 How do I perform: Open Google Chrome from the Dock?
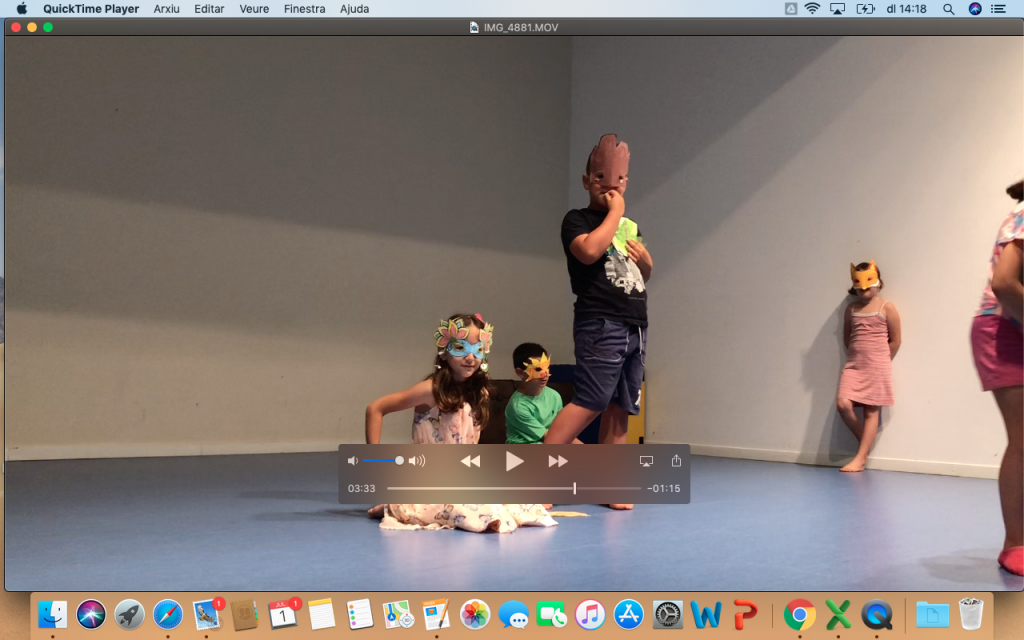click(798, 613)
